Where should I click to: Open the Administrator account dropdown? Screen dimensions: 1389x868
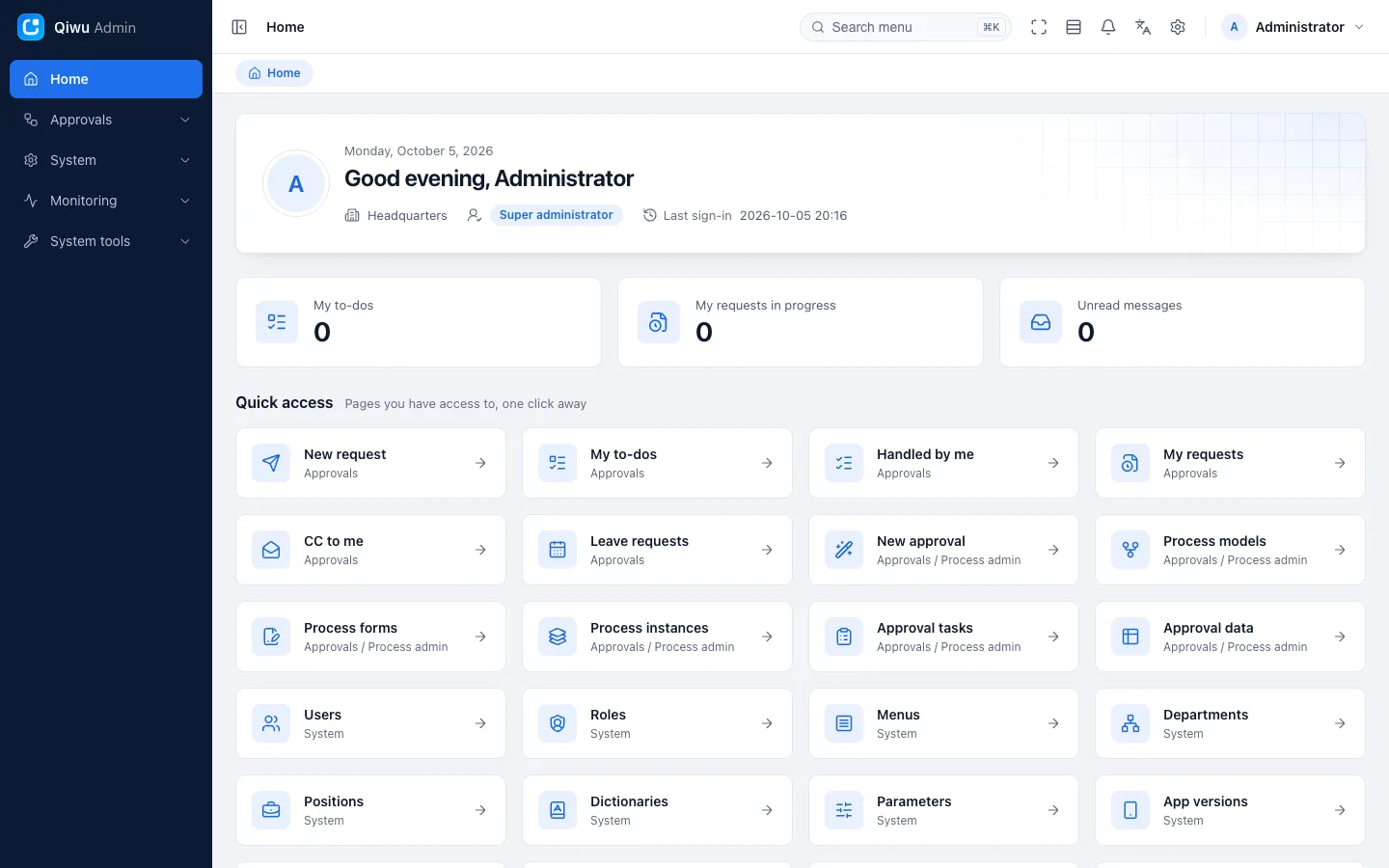[x=1294, y=27]
